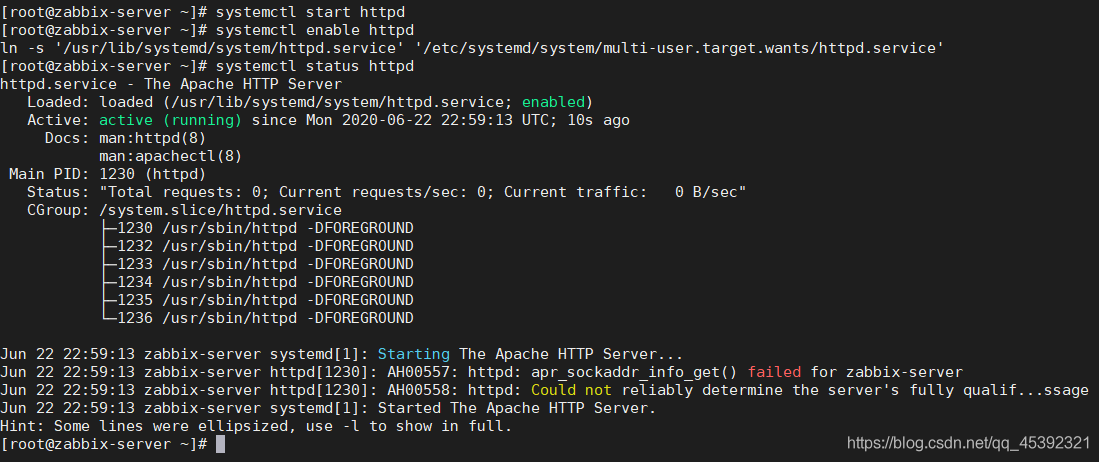1099x462 pixels.
Task: Click the 'systemctl status httpd' command
Action: click(x=315, y=66)
